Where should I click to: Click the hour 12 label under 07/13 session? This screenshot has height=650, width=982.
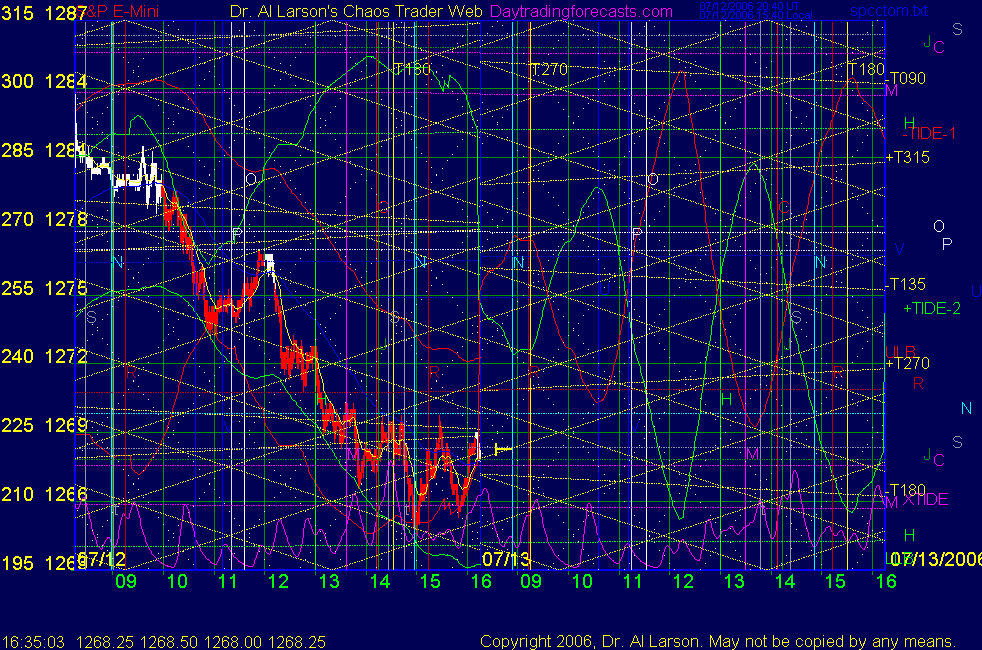(683, 582)
